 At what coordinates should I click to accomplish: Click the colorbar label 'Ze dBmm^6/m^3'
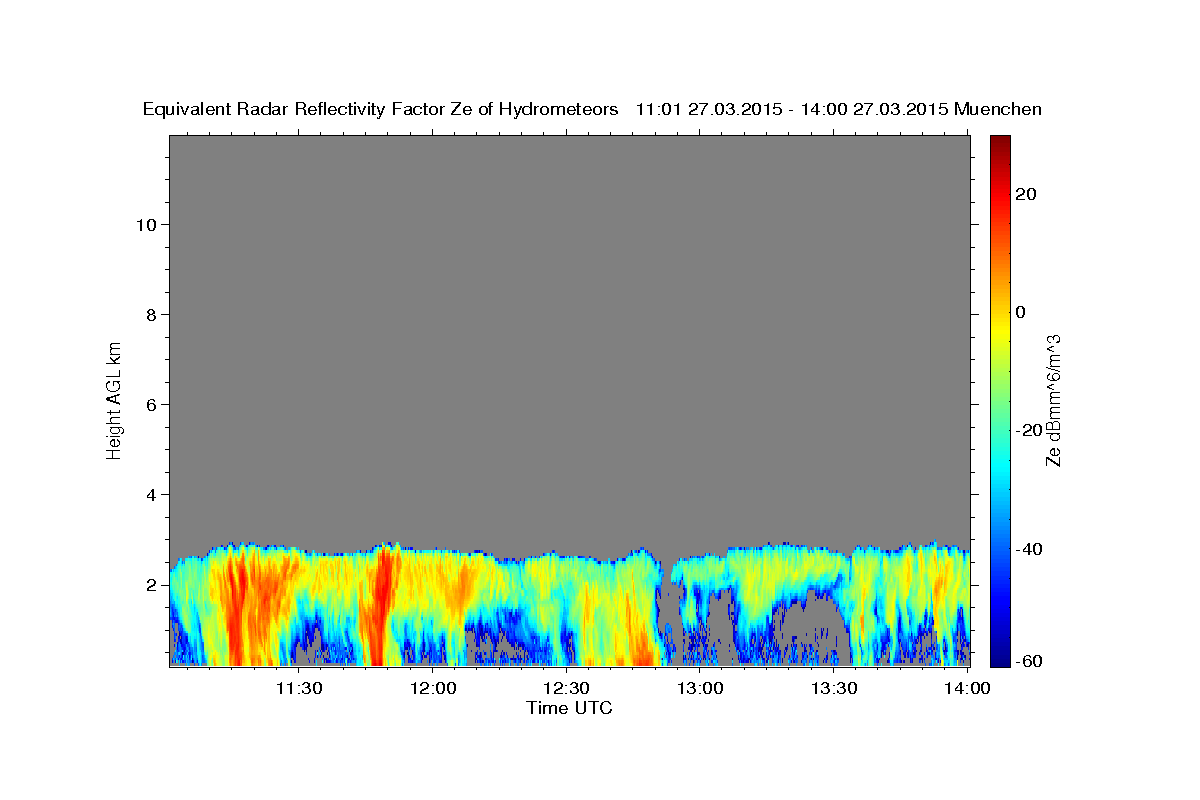[x=1053, y=400]
